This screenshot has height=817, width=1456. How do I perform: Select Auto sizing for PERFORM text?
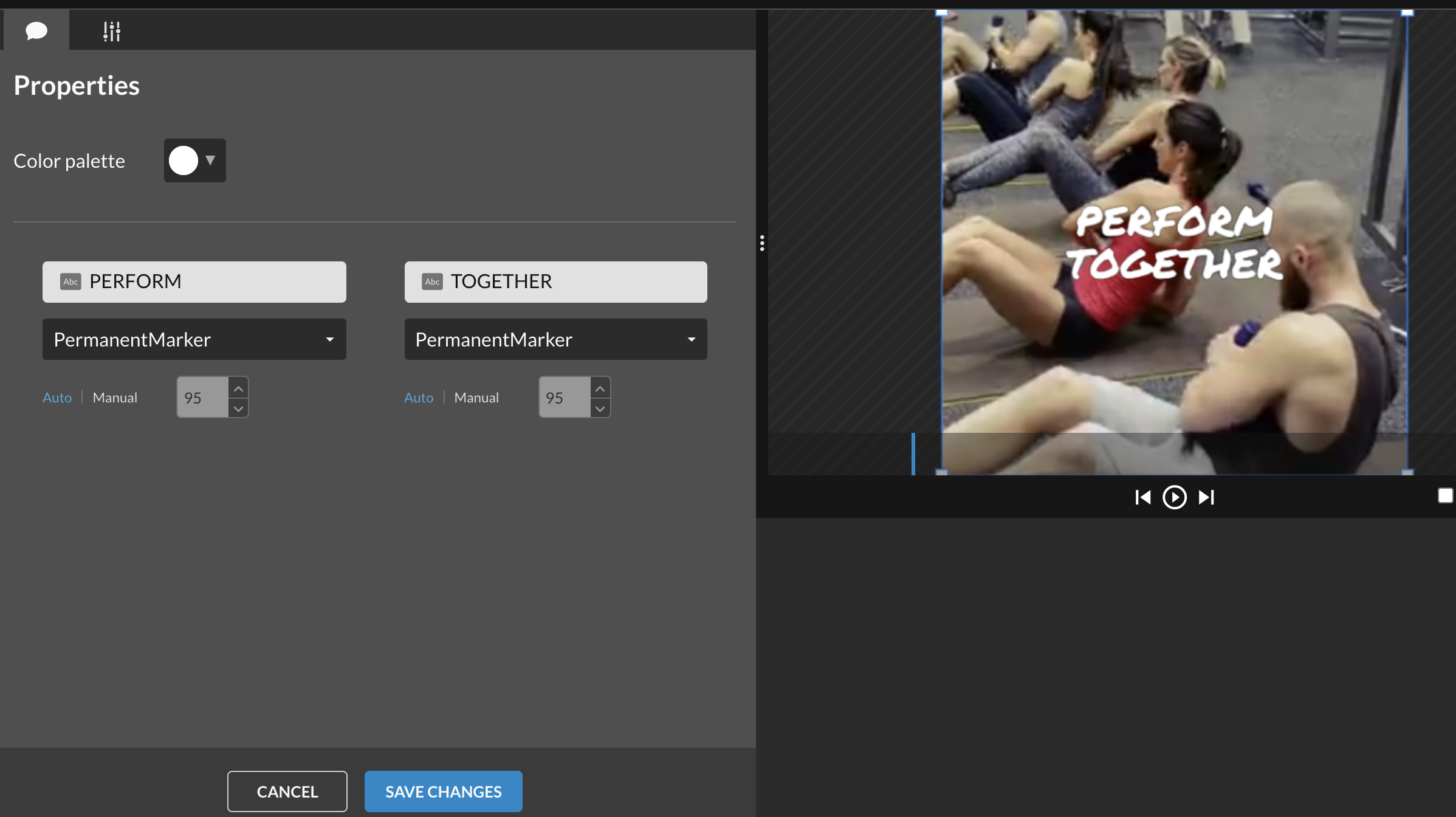pos(57,398)
